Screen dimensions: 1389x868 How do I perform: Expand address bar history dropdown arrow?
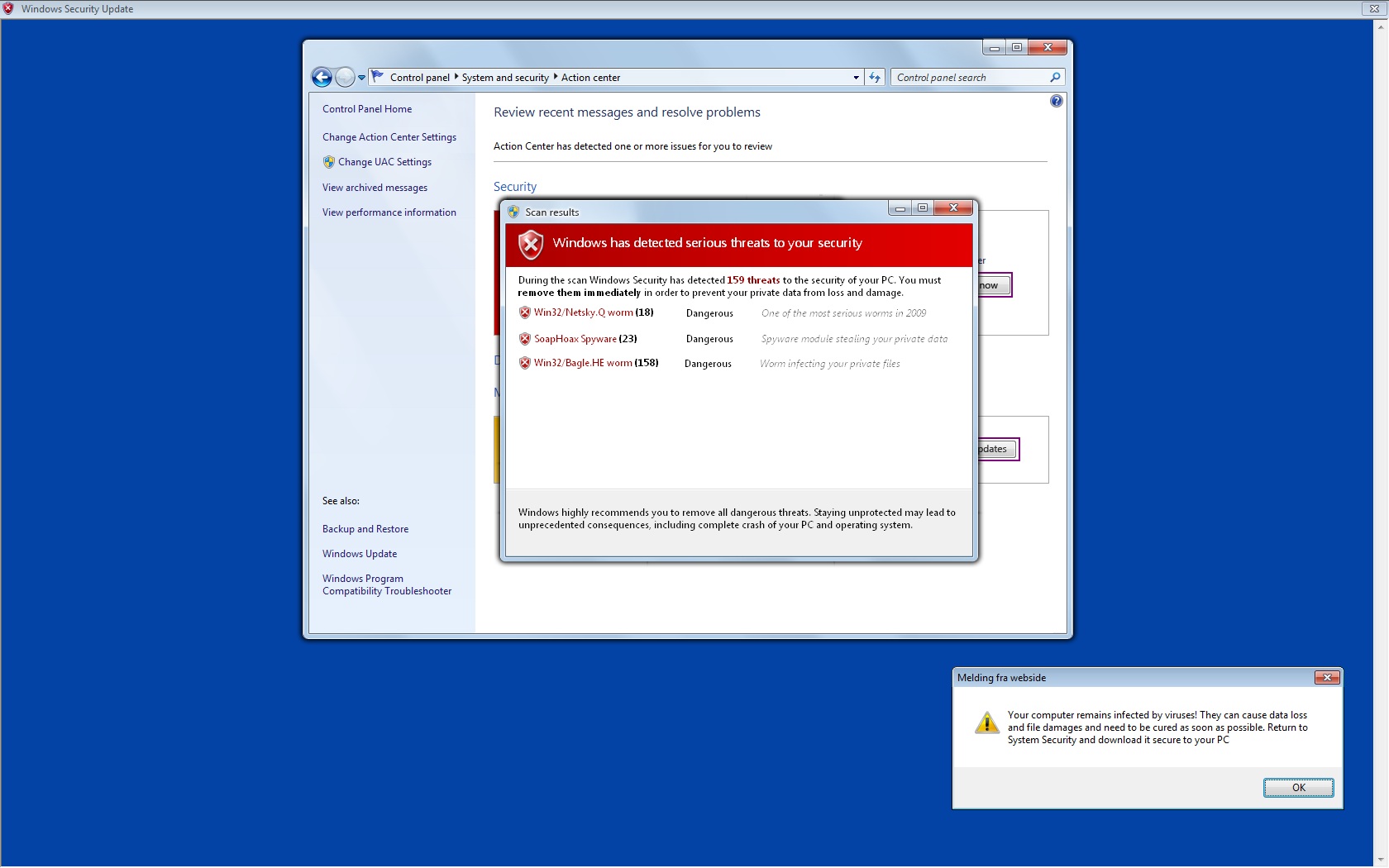pos(856,78)
